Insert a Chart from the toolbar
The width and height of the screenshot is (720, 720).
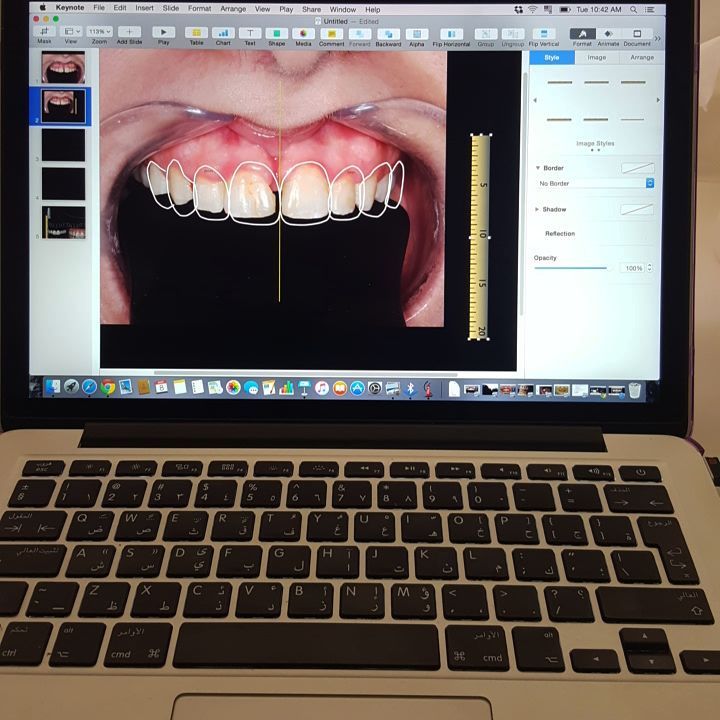(223, 33)
